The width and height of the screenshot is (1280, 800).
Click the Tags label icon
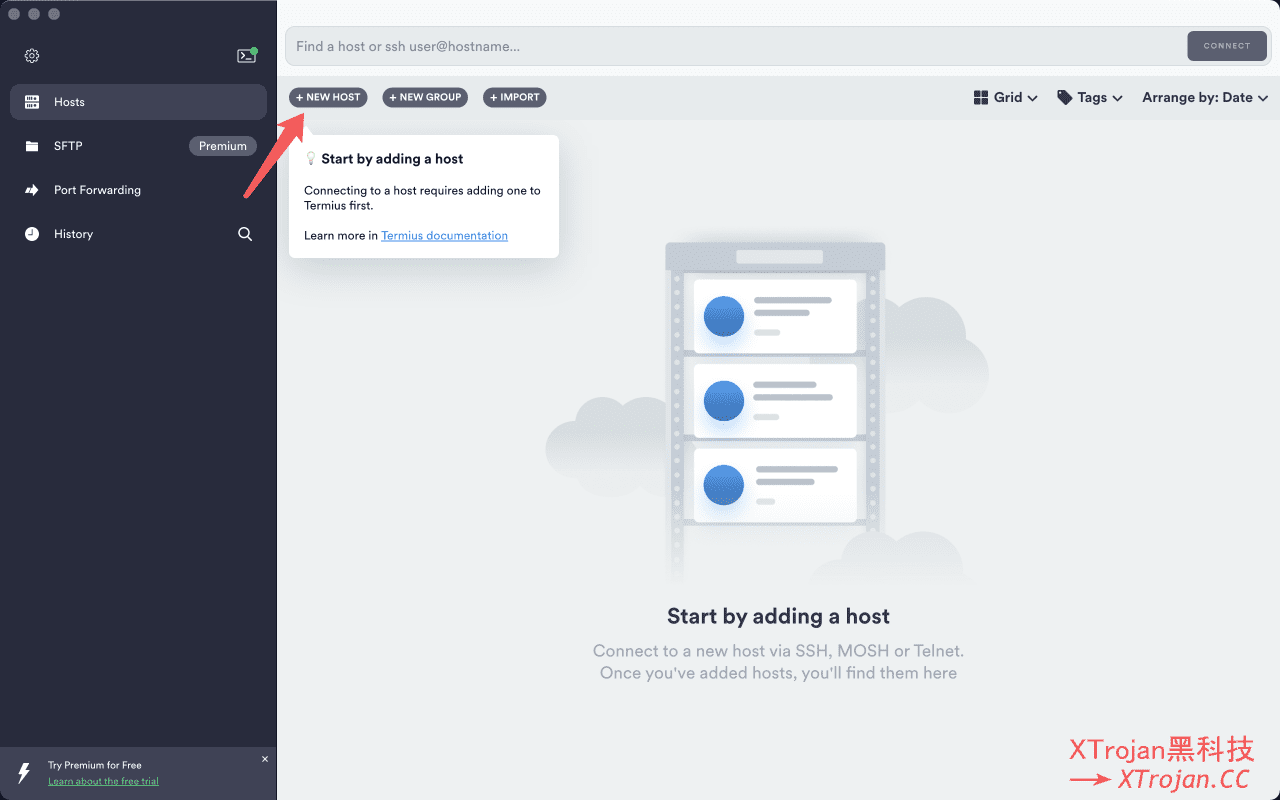pyautogui.click(x=1065, y=97)
